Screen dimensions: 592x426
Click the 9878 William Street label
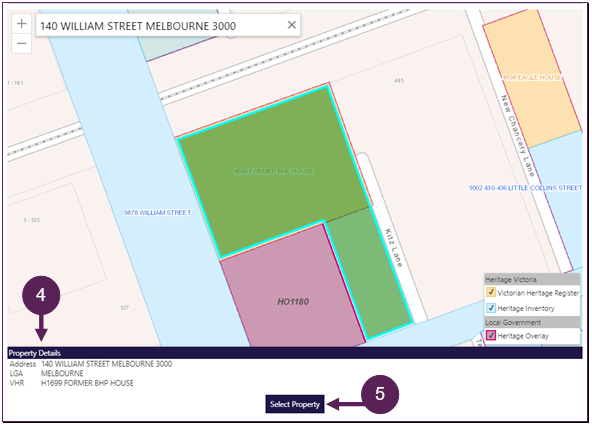[157, 213]
